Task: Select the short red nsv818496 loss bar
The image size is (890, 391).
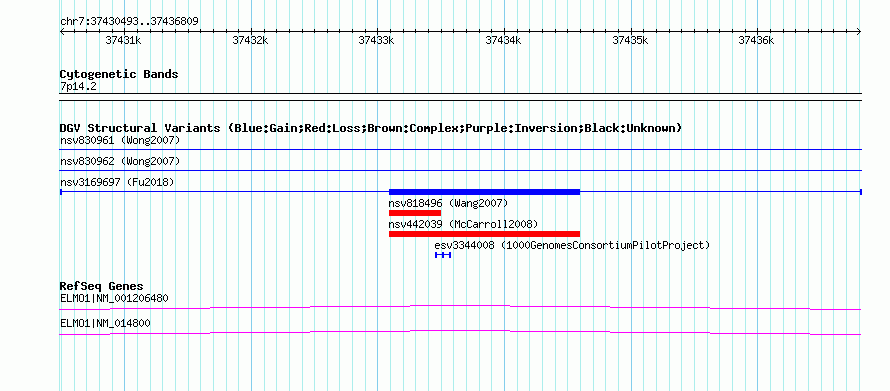Action: (415, 213)
